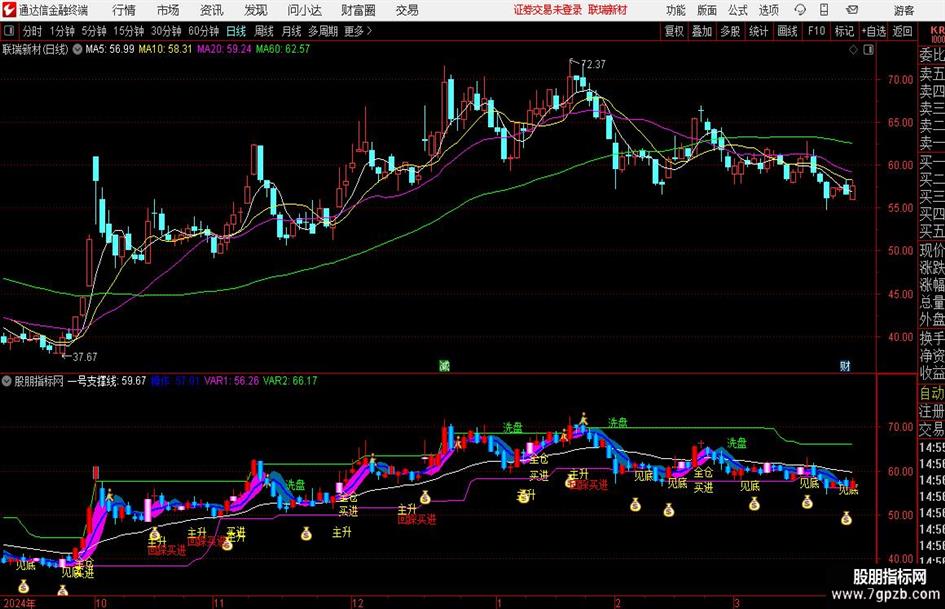Click the 游客 user account label
The height and width of the screenshot is (609, 945).
pos(904,10)
